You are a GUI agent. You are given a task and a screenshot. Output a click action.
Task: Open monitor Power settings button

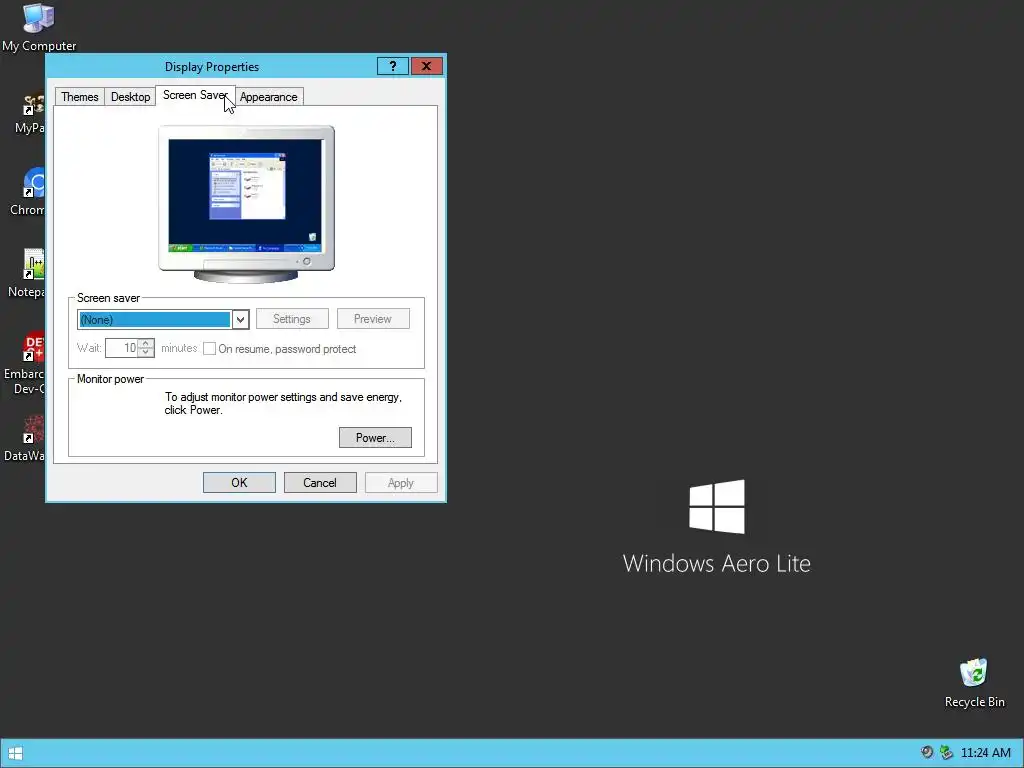pos(376,438)
